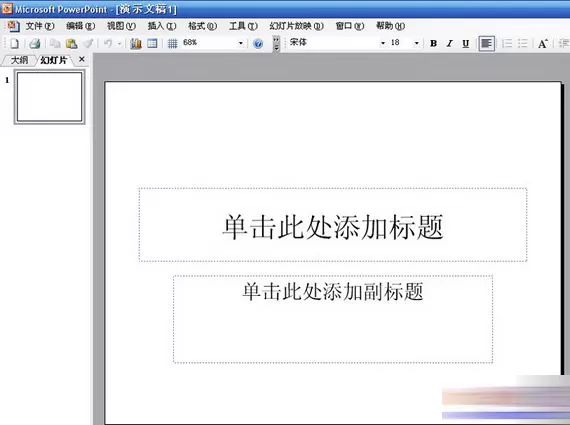Open PowerPoint help question icon
Screen dimensions: 570x425
click(x=258, y=44)
